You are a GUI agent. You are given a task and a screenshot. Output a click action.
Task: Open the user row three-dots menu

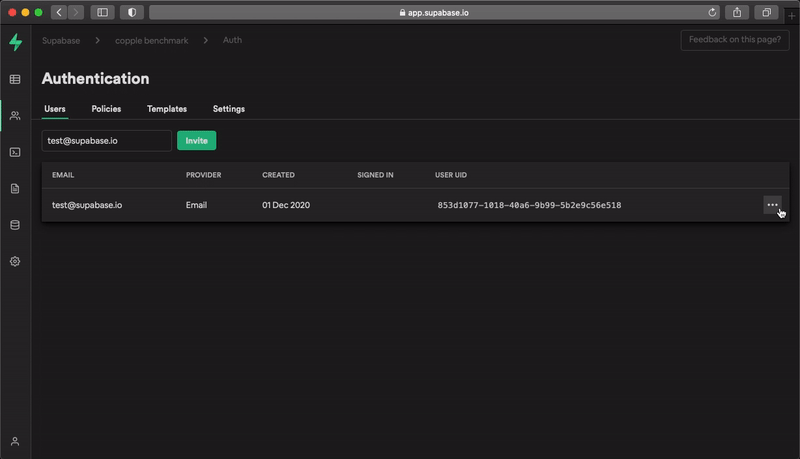[x=772, y=205]
